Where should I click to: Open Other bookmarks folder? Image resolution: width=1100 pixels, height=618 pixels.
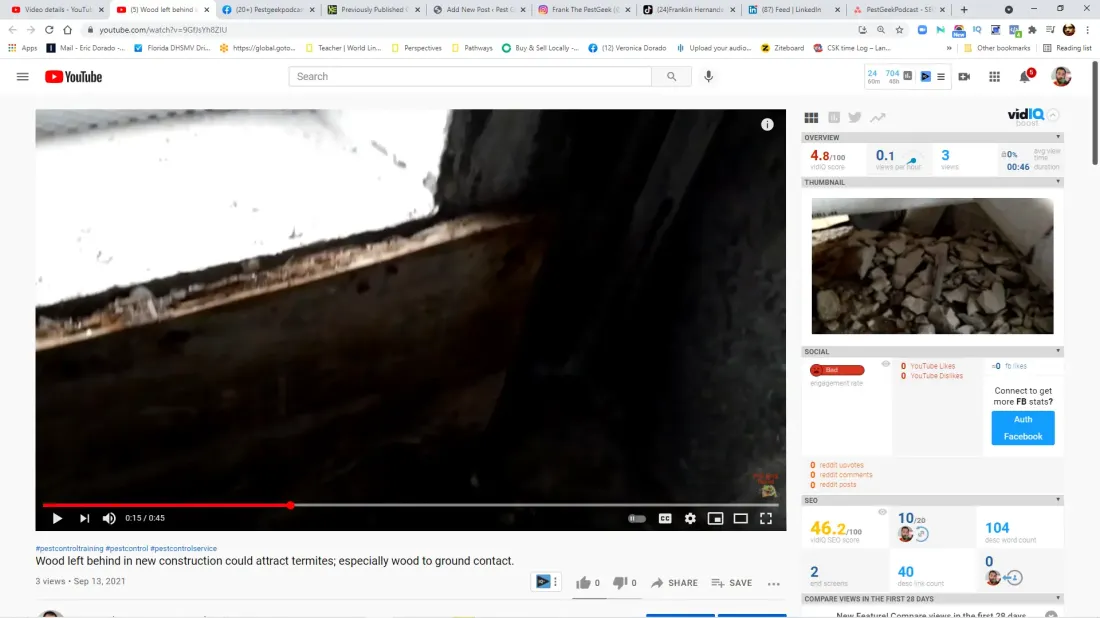pos(997,48)
